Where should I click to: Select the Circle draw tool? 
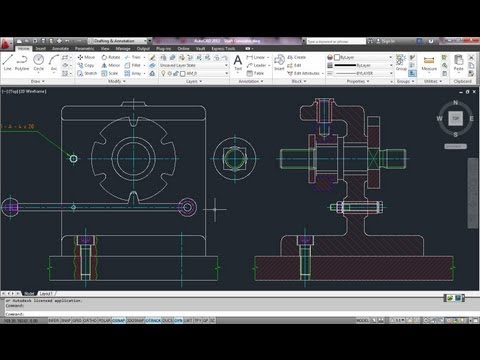click(x=39, y=63)
